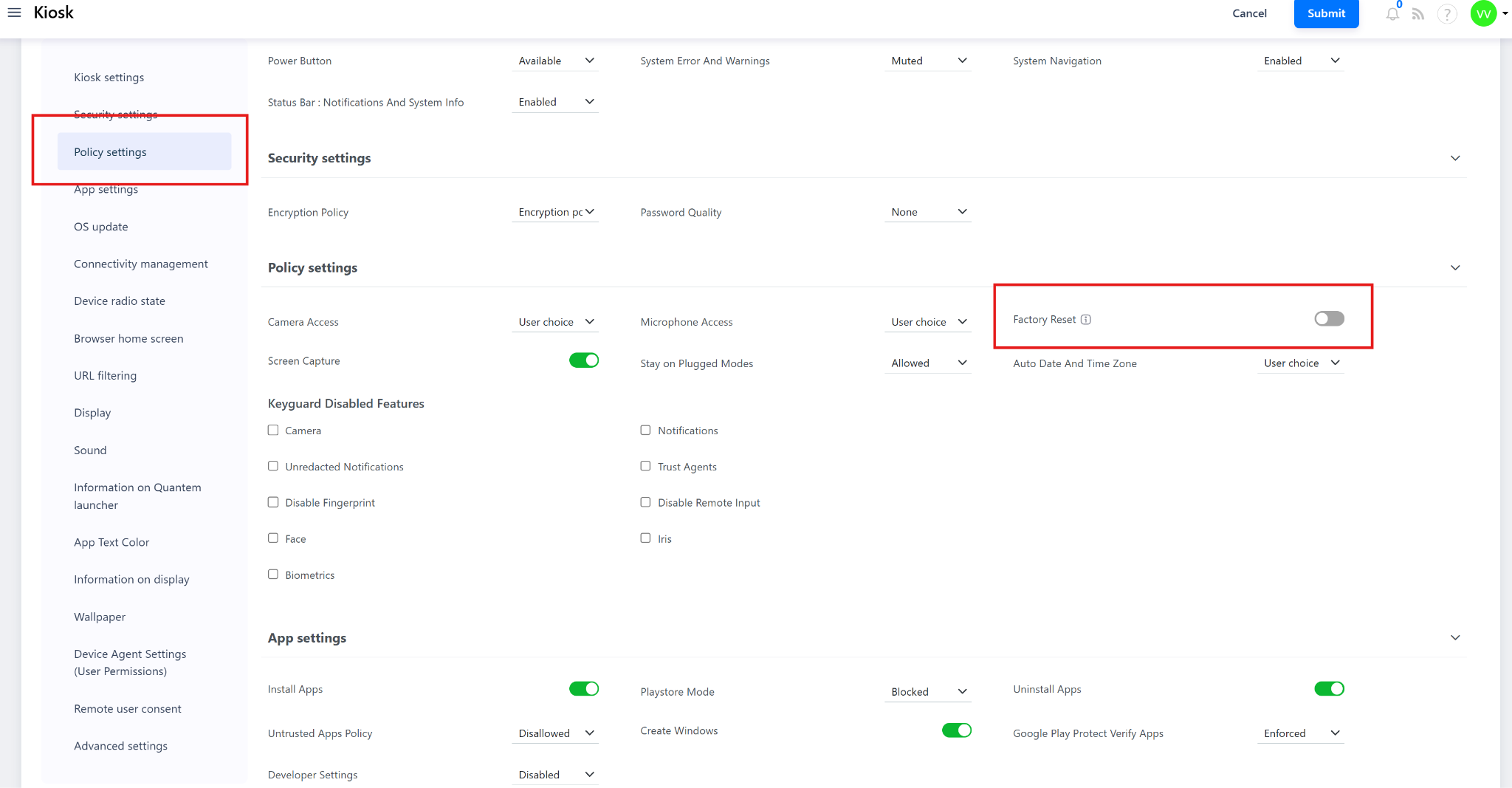Go to URL filtering in the sidebar
Screen dimensions: 1512x788
click(105, 375)
